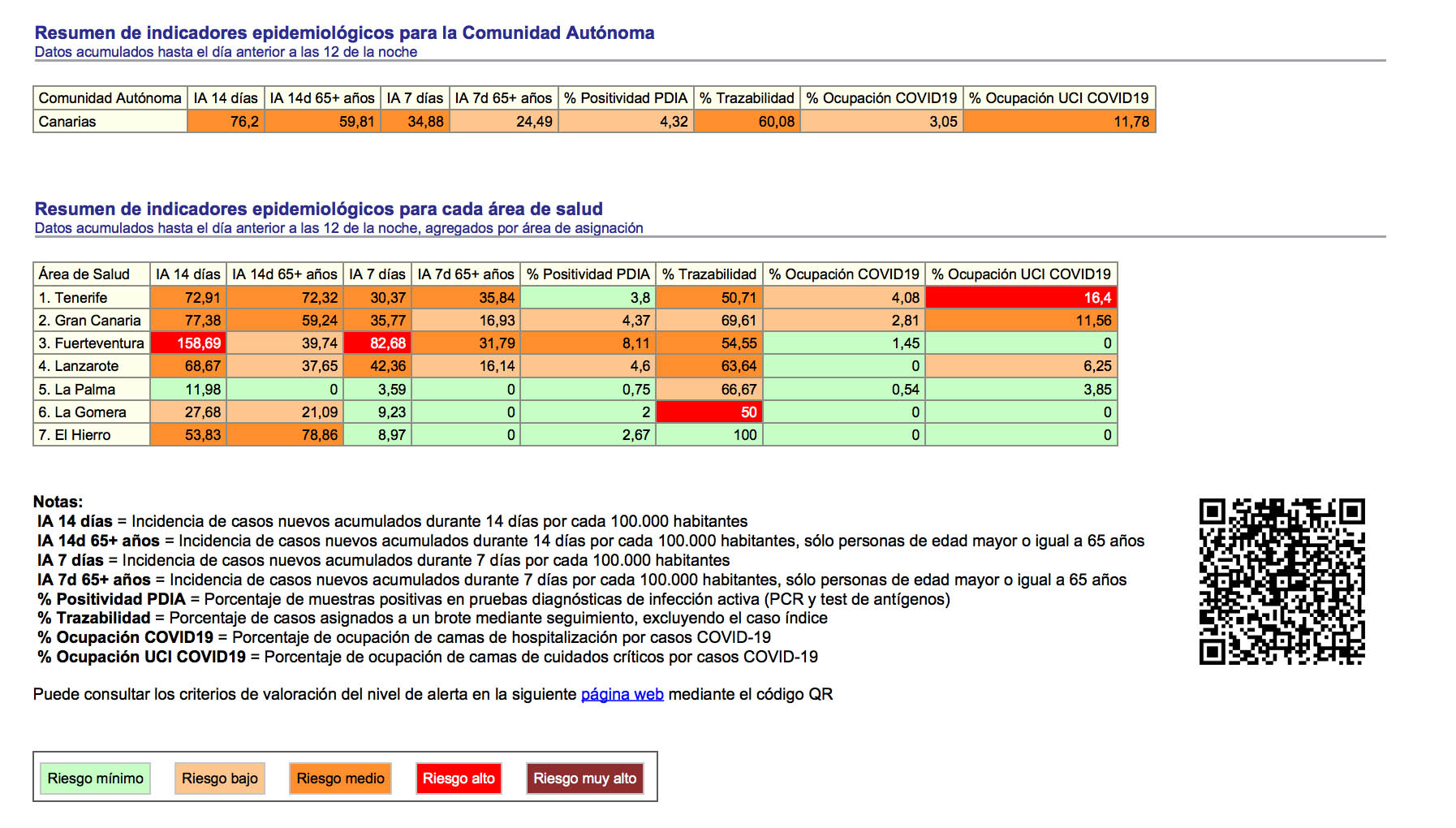Click the bold % Trazabilidad note term
The image size is (1456, 828).
click(94, 619)
